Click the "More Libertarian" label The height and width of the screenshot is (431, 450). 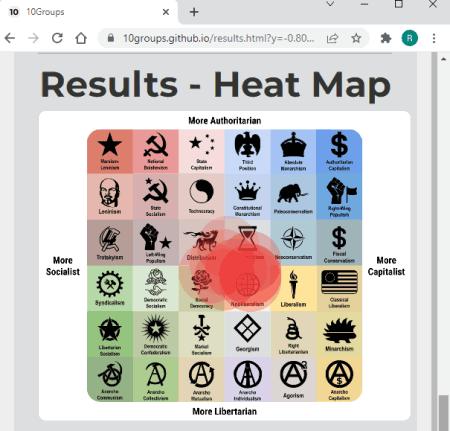click(225, 412)
